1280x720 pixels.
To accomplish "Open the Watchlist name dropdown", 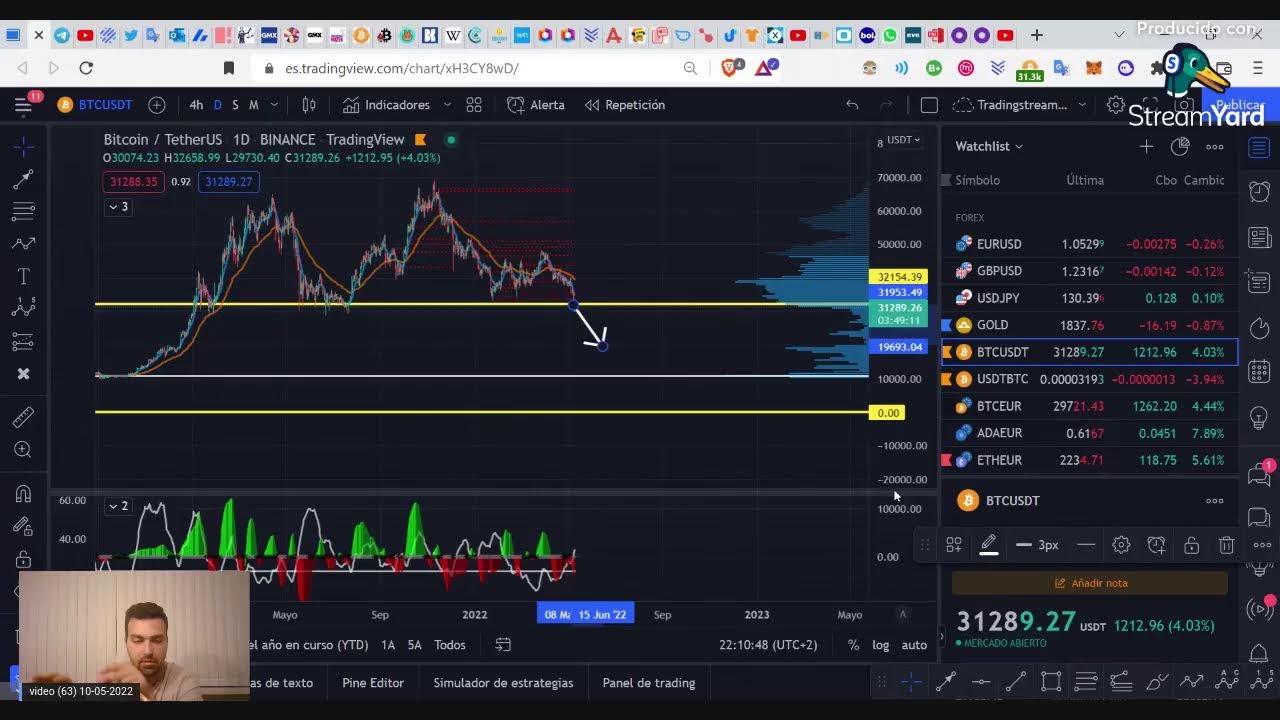I will click(989, 146).
